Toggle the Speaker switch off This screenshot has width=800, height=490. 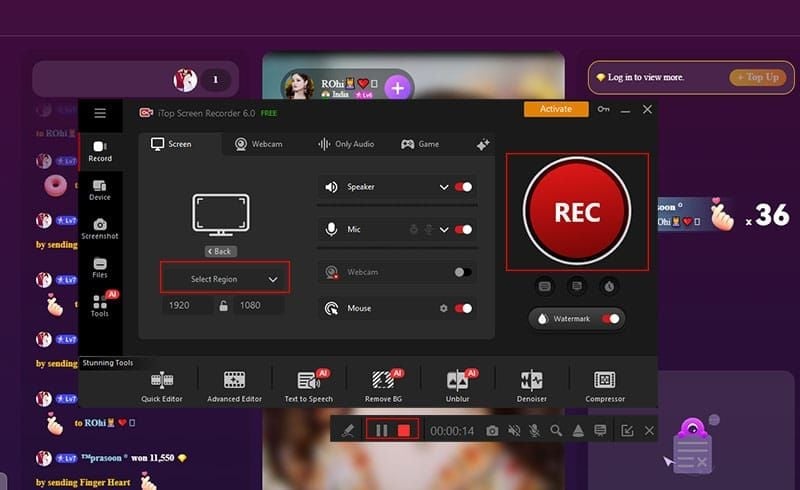coord(463,187)
